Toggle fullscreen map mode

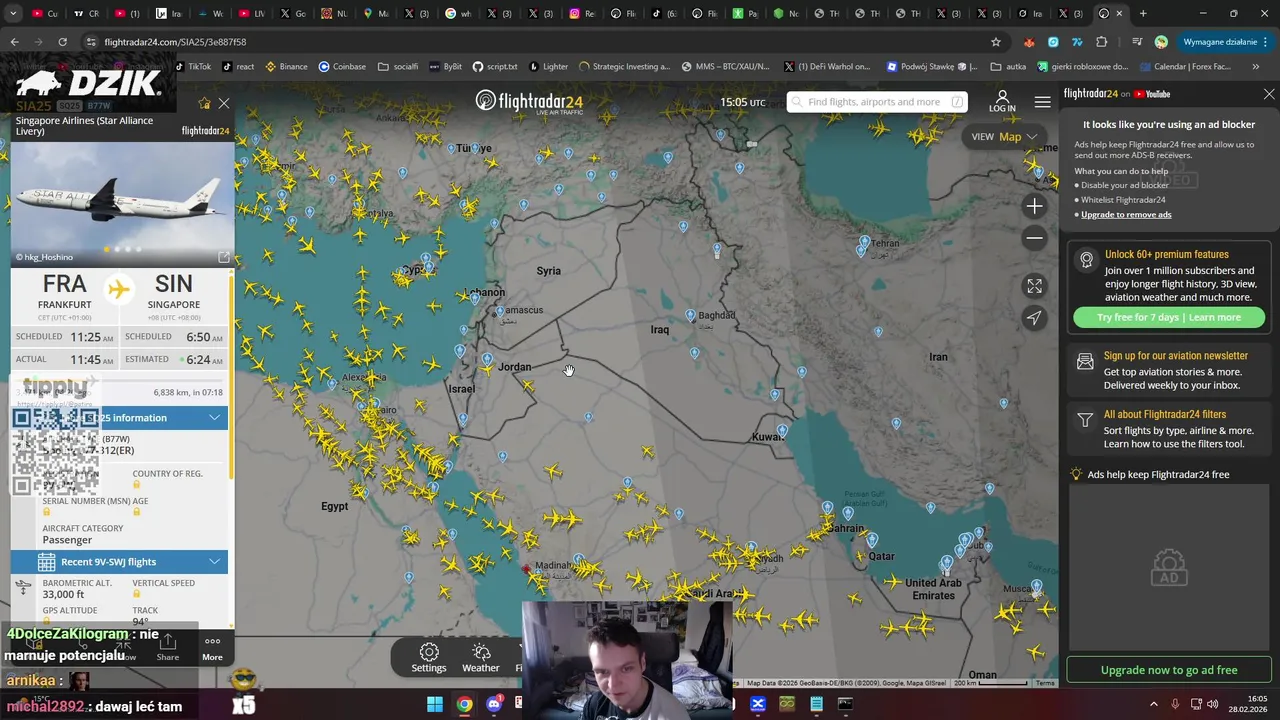pyautogui.click(x=1034, y=286)
